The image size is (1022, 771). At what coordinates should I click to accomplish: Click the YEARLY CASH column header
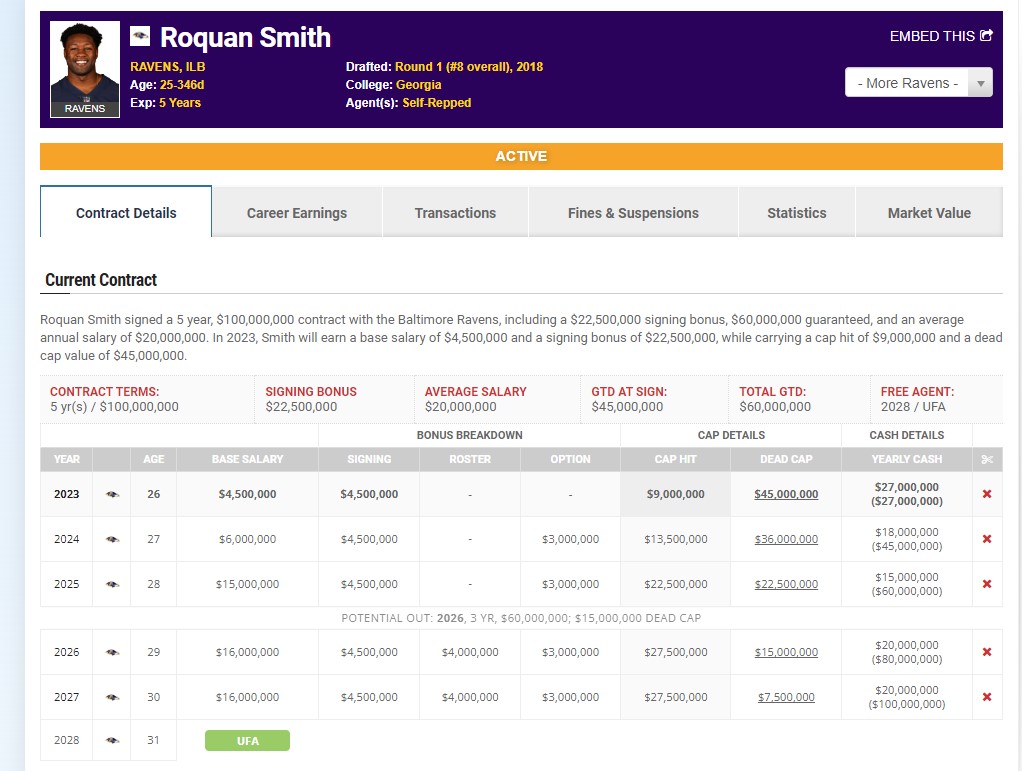907,459
